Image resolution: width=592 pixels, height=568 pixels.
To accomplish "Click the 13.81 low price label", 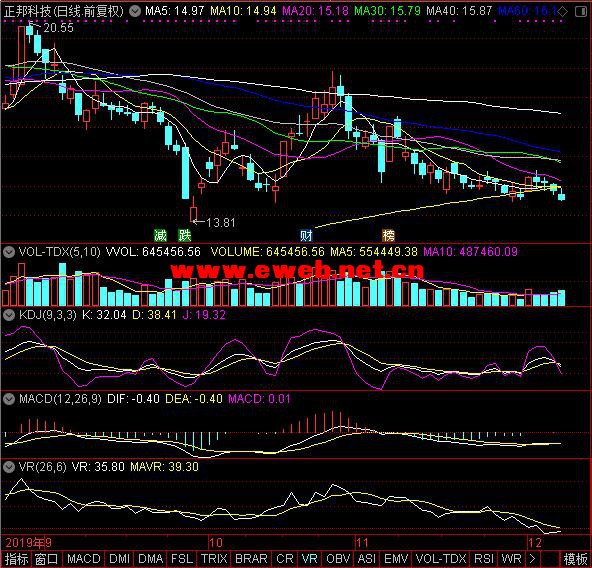I will pos(221,223).
